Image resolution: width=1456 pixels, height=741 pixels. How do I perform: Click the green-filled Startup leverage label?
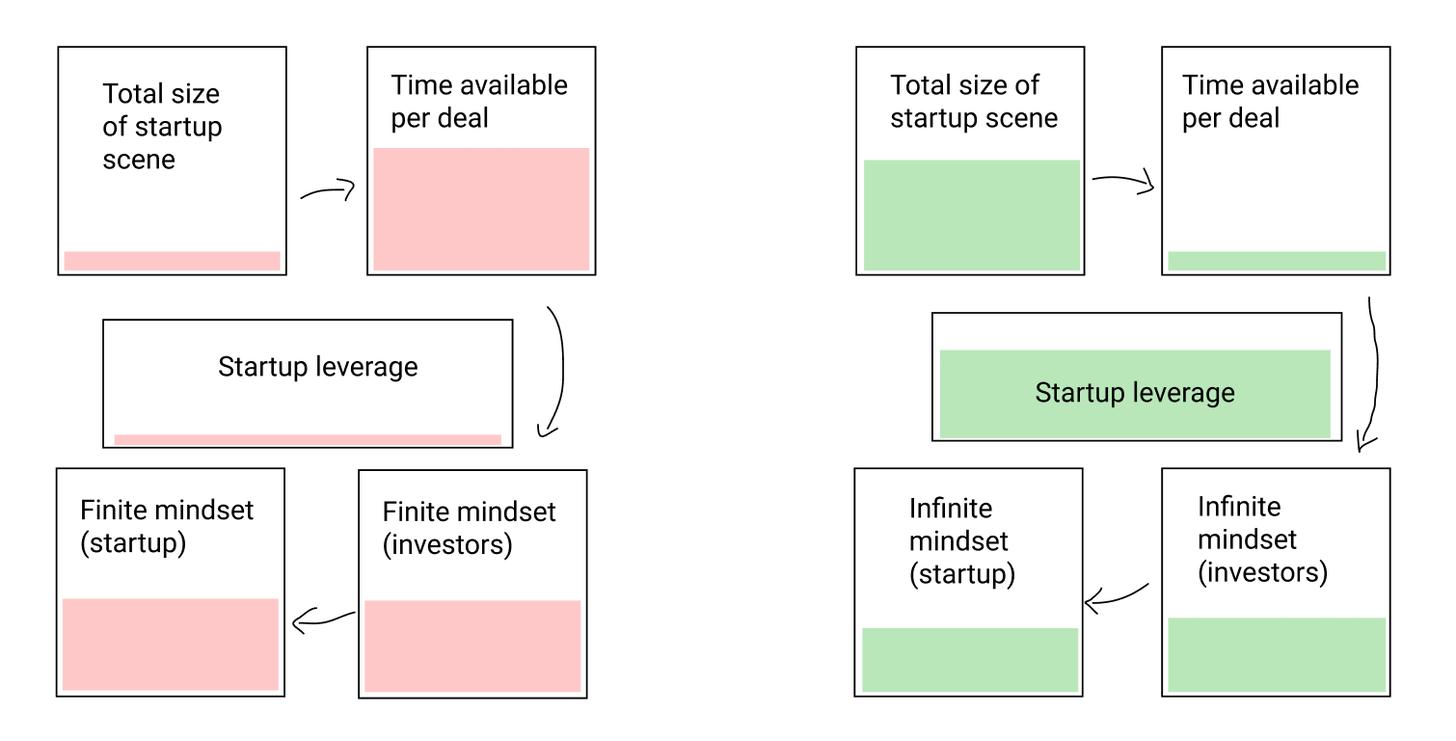(1135, 393)
